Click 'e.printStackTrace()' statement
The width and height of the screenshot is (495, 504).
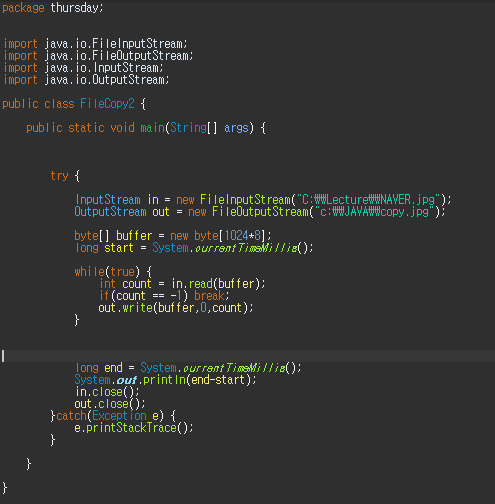tap(134, 428)
